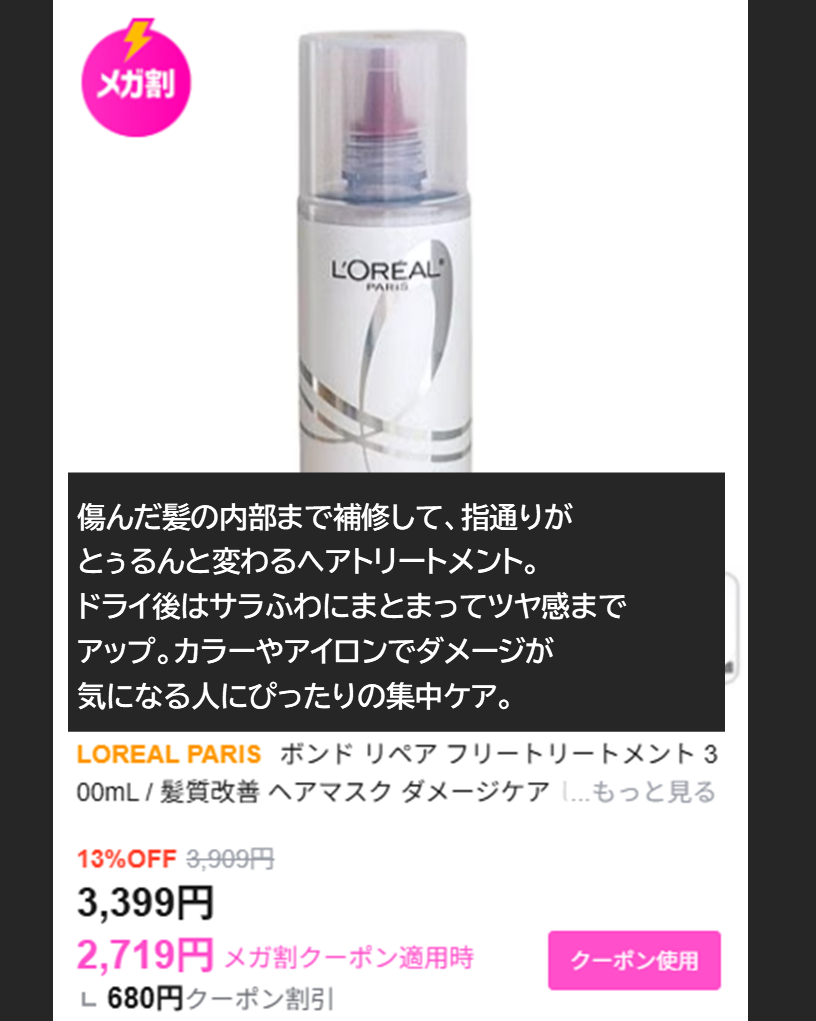816x1021 pixels.
Task: Click the dark description overlay about hair treatment
Action: (396, 602)
